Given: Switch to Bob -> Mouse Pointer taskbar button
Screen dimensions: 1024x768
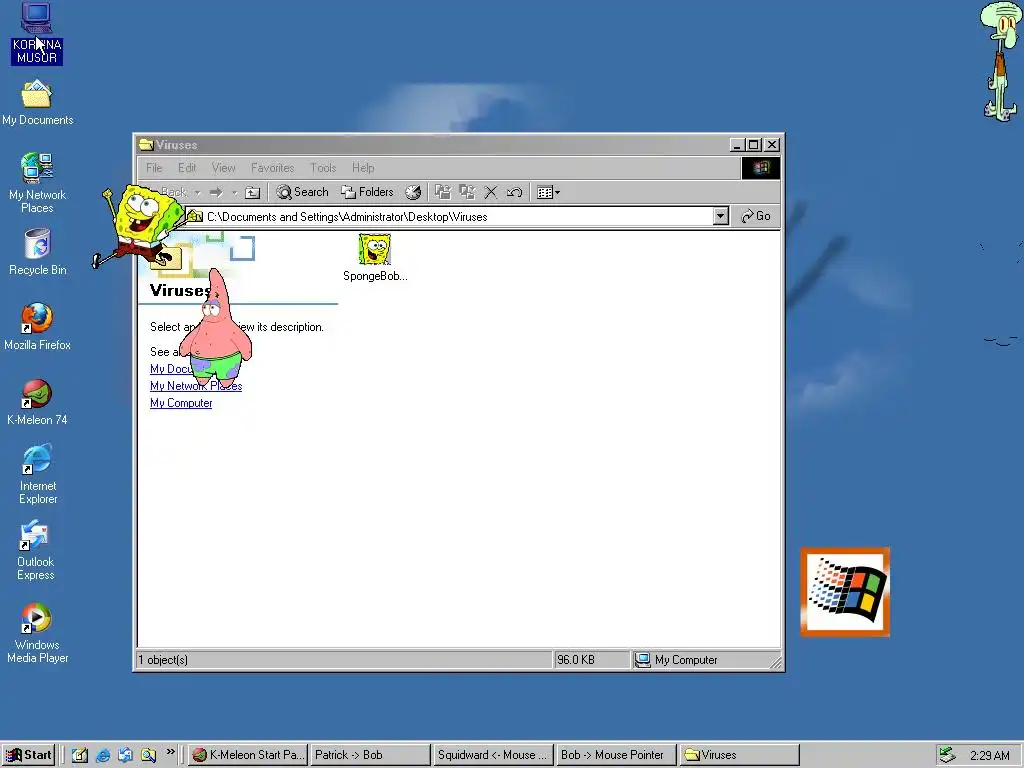Looking at the screenshot, I should (x=616, y=755).
